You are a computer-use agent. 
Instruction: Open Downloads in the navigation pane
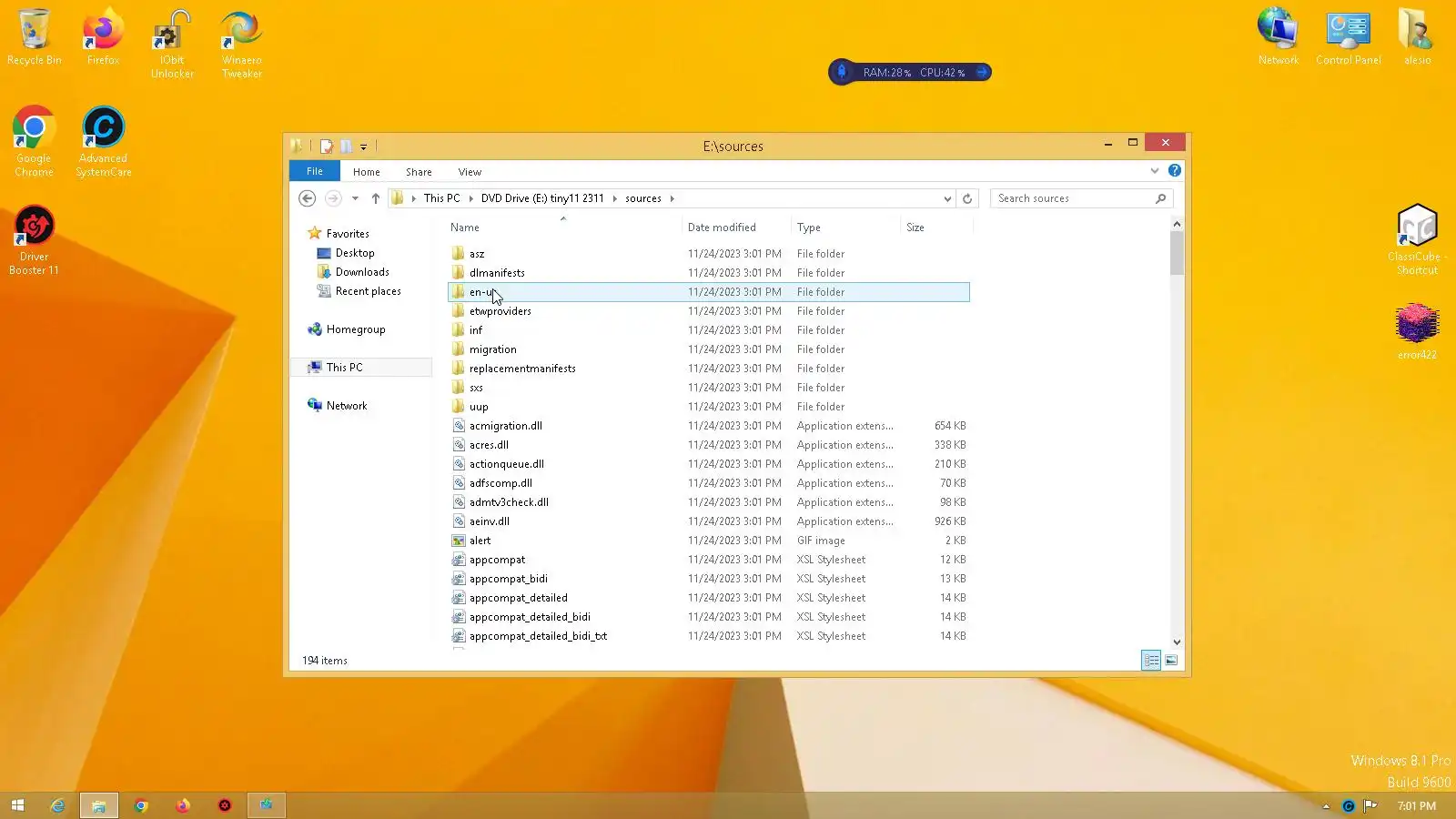362,272
